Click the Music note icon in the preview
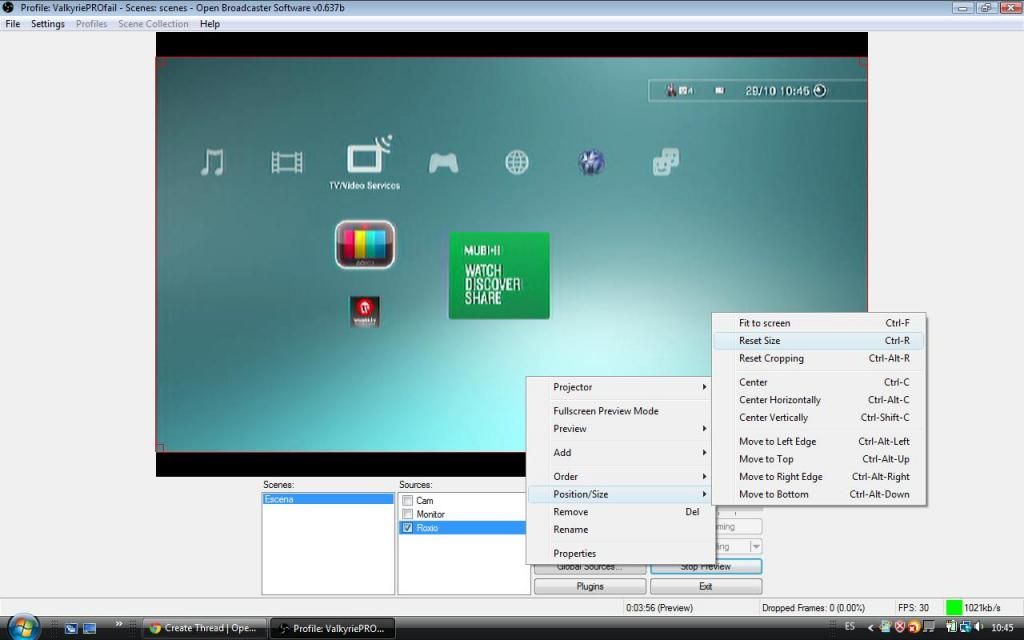Image resolution: width=1024 pixels, height=640 pixels. [212, 163]
